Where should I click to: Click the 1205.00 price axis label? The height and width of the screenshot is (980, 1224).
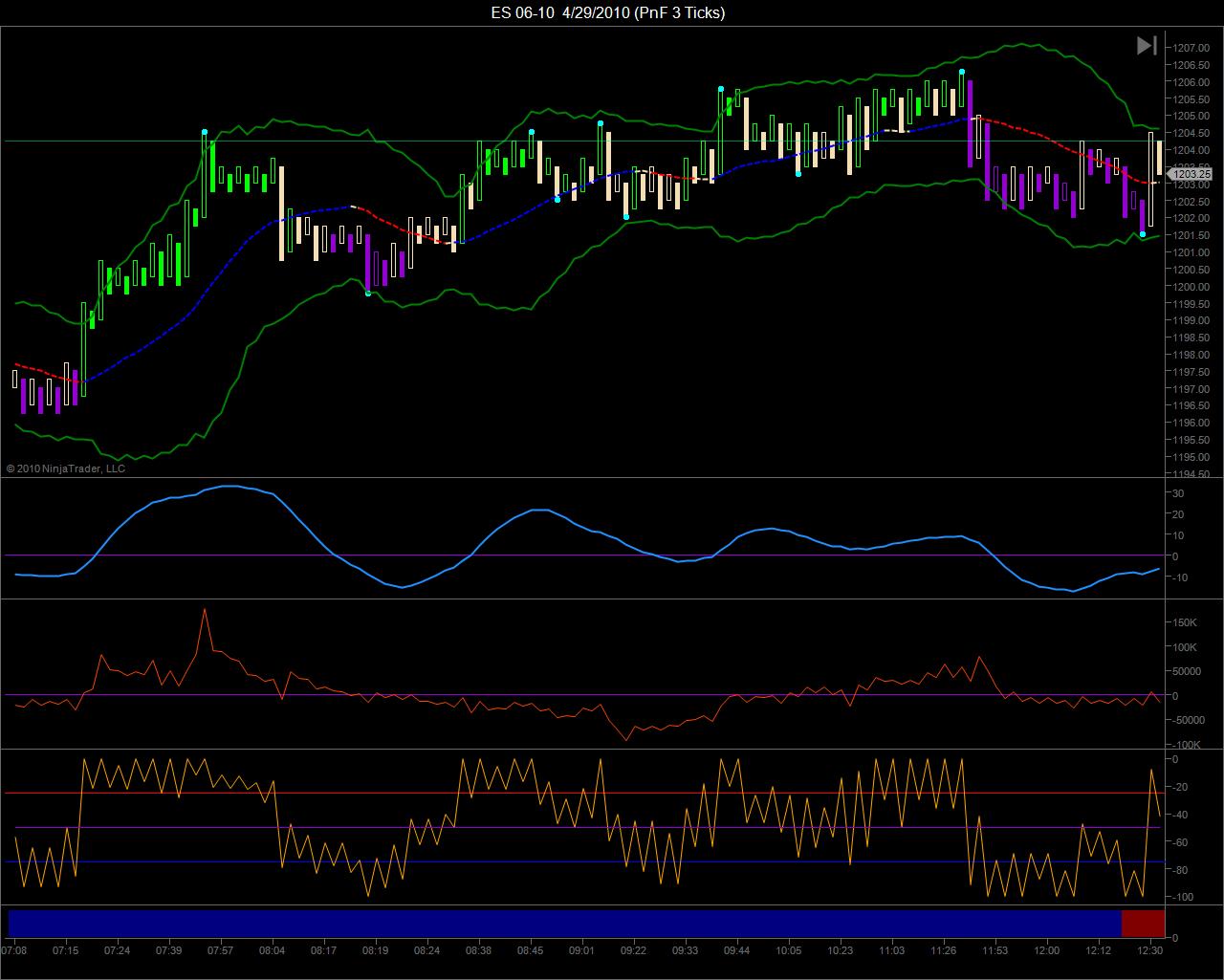pyautogui.click(x=1191, y=116)
